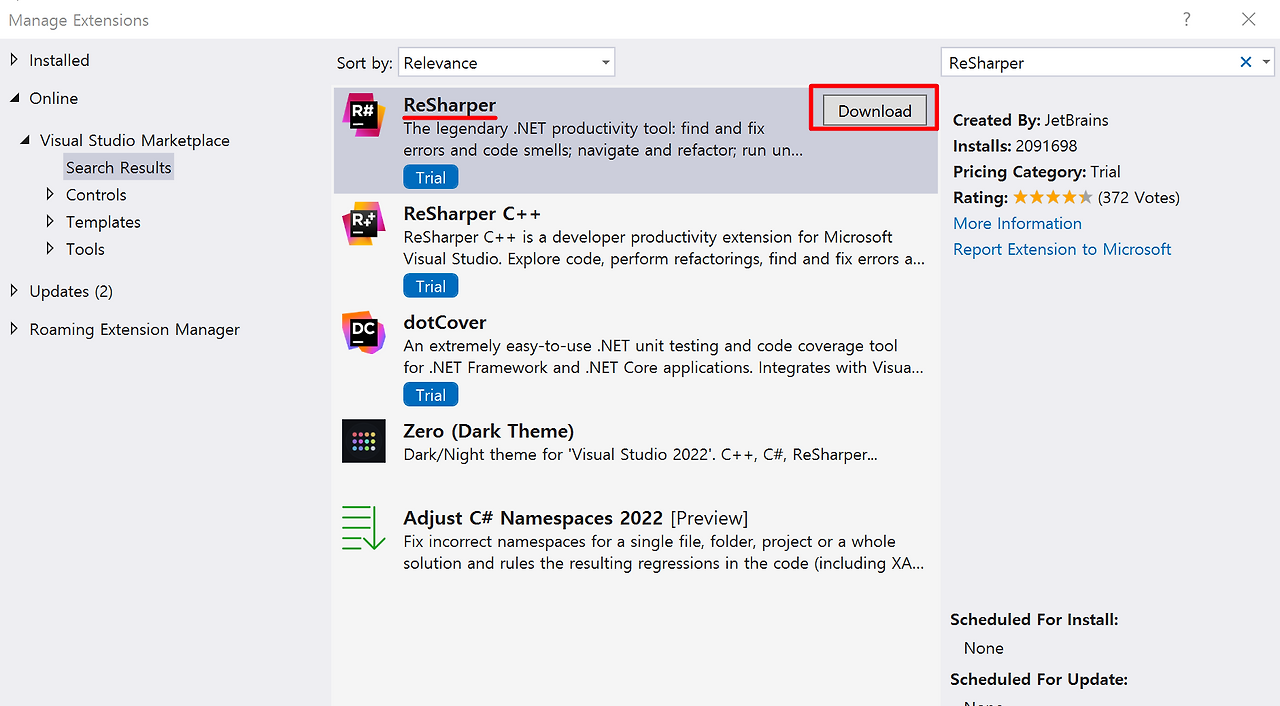Viewport: 1280px width, 706px height.
Task: Click Report Extension to Microsoft
Action: [1062, 249]
